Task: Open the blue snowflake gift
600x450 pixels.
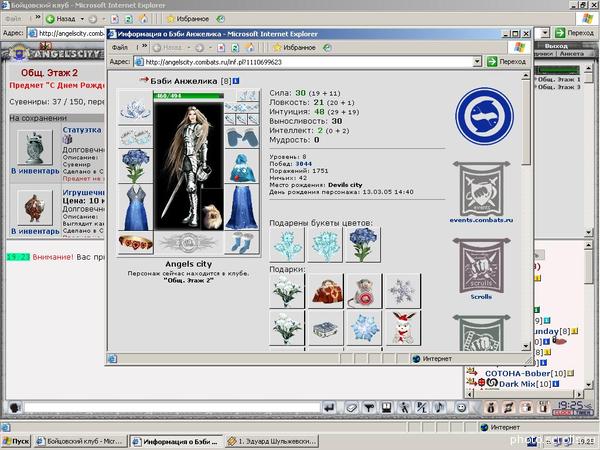Action: point(364,328)
